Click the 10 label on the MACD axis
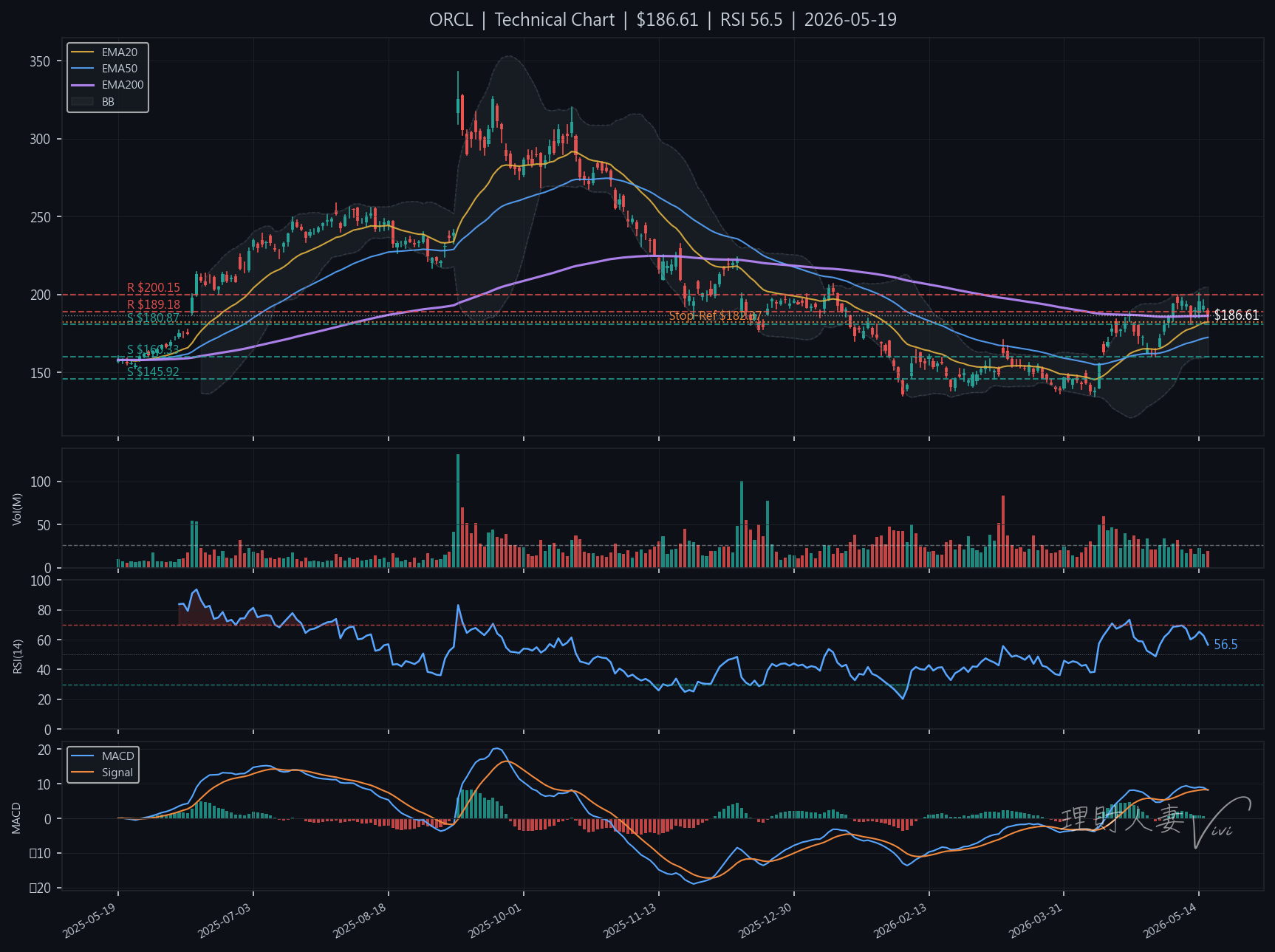 44,784
